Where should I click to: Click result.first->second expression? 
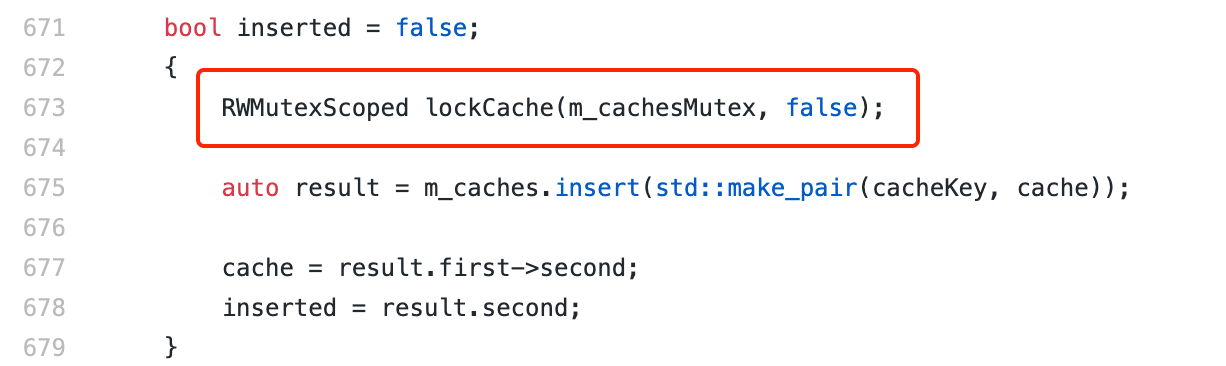(489, 268)
